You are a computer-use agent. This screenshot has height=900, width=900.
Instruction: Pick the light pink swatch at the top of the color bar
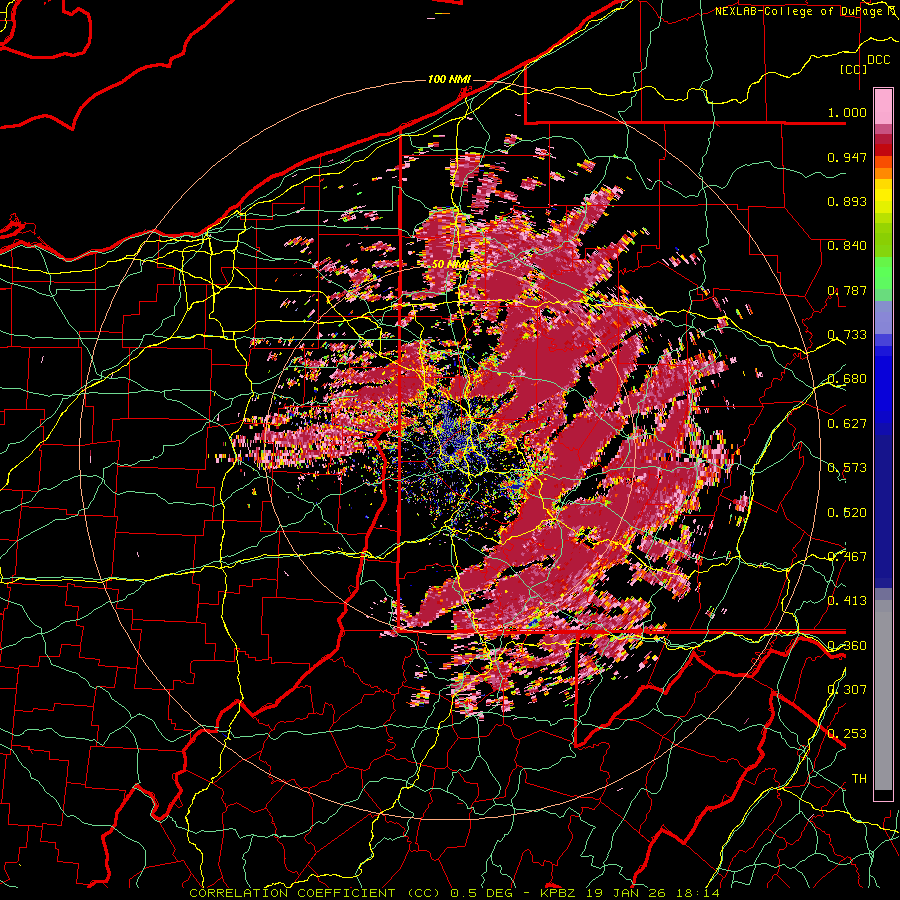[883, 106]
